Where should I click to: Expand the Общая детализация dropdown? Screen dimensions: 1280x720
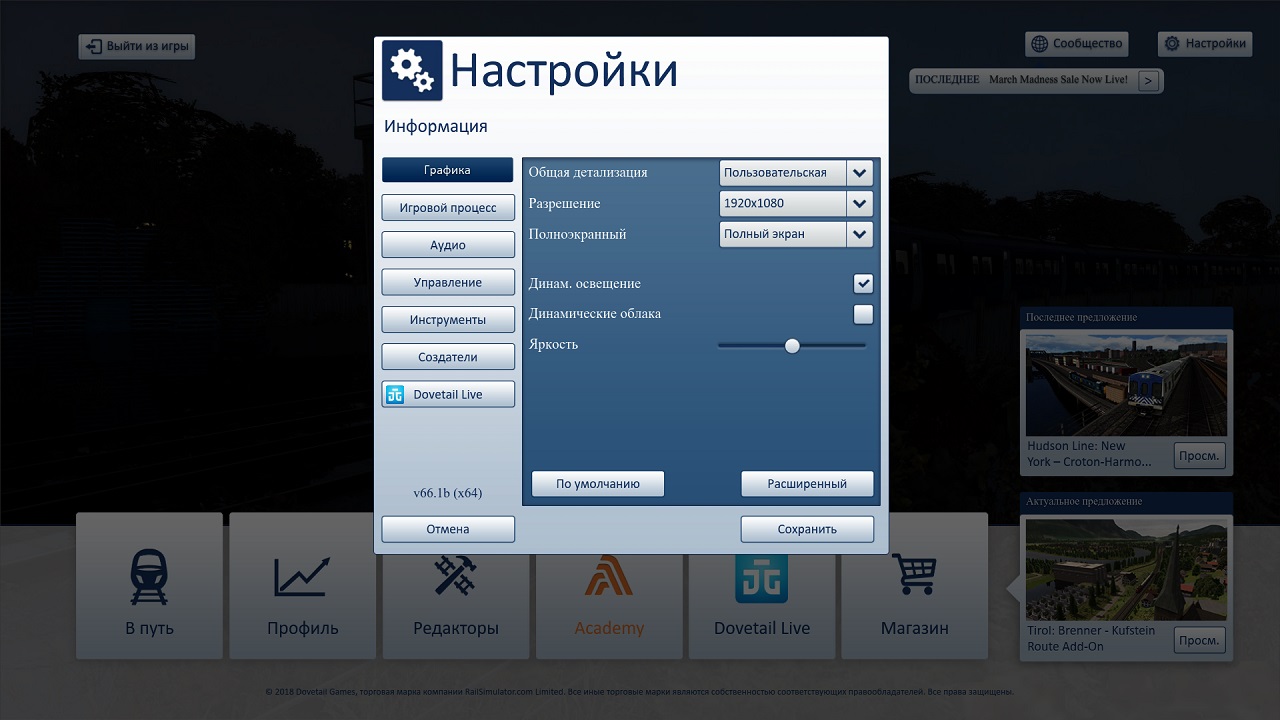pos(859,173)
